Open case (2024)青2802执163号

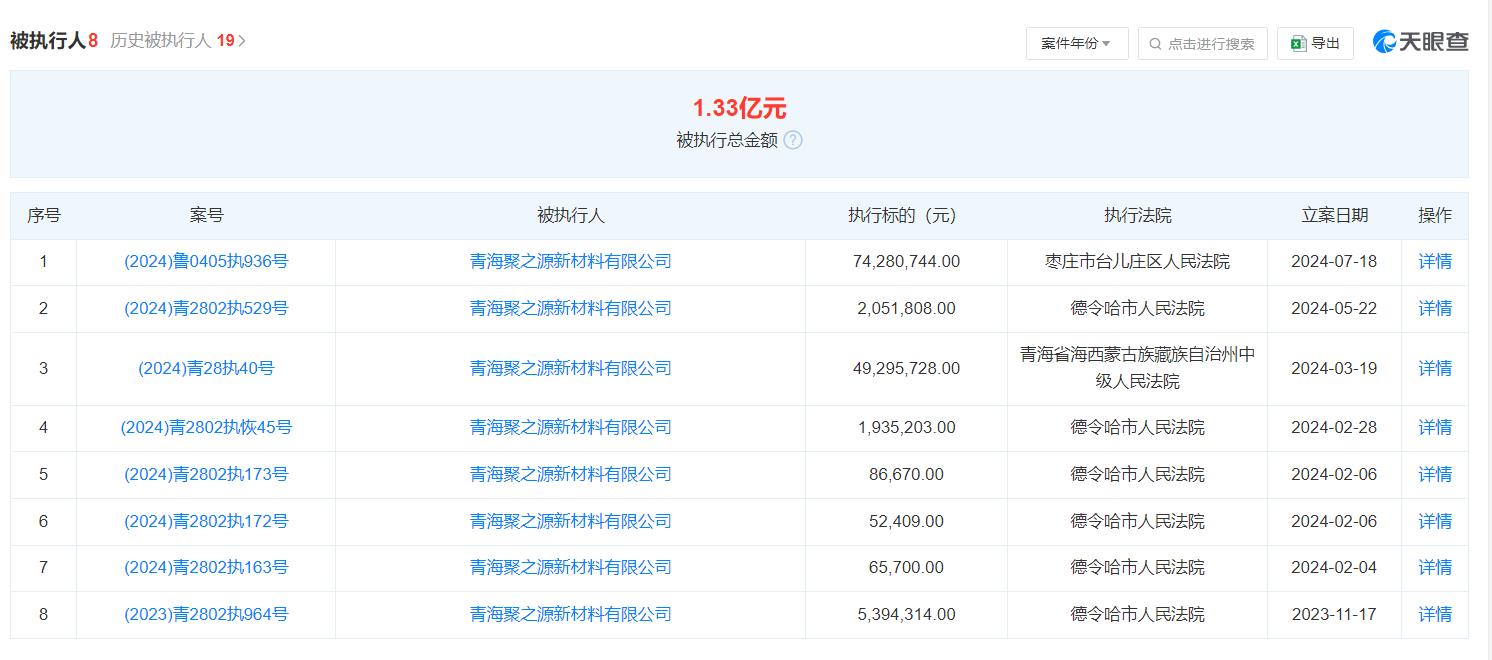point(206,568)
